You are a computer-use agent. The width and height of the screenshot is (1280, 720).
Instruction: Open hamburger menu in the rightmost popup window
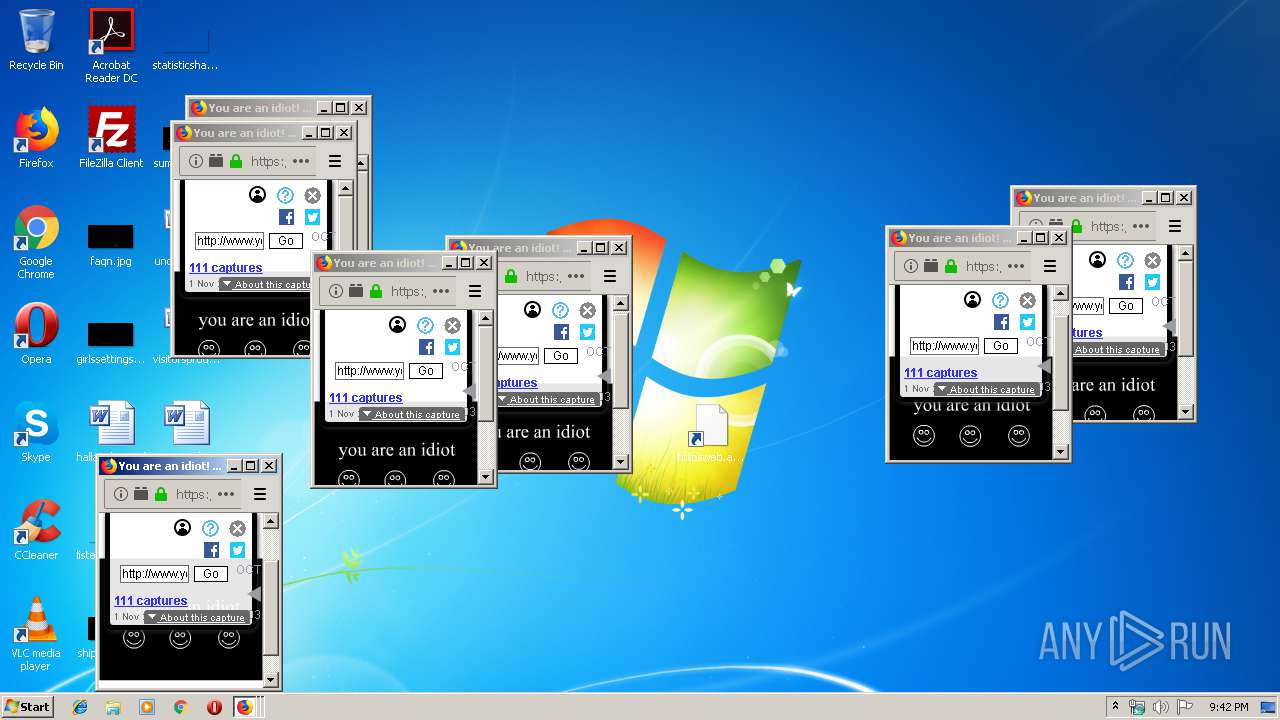click(x=1175, y=226)
